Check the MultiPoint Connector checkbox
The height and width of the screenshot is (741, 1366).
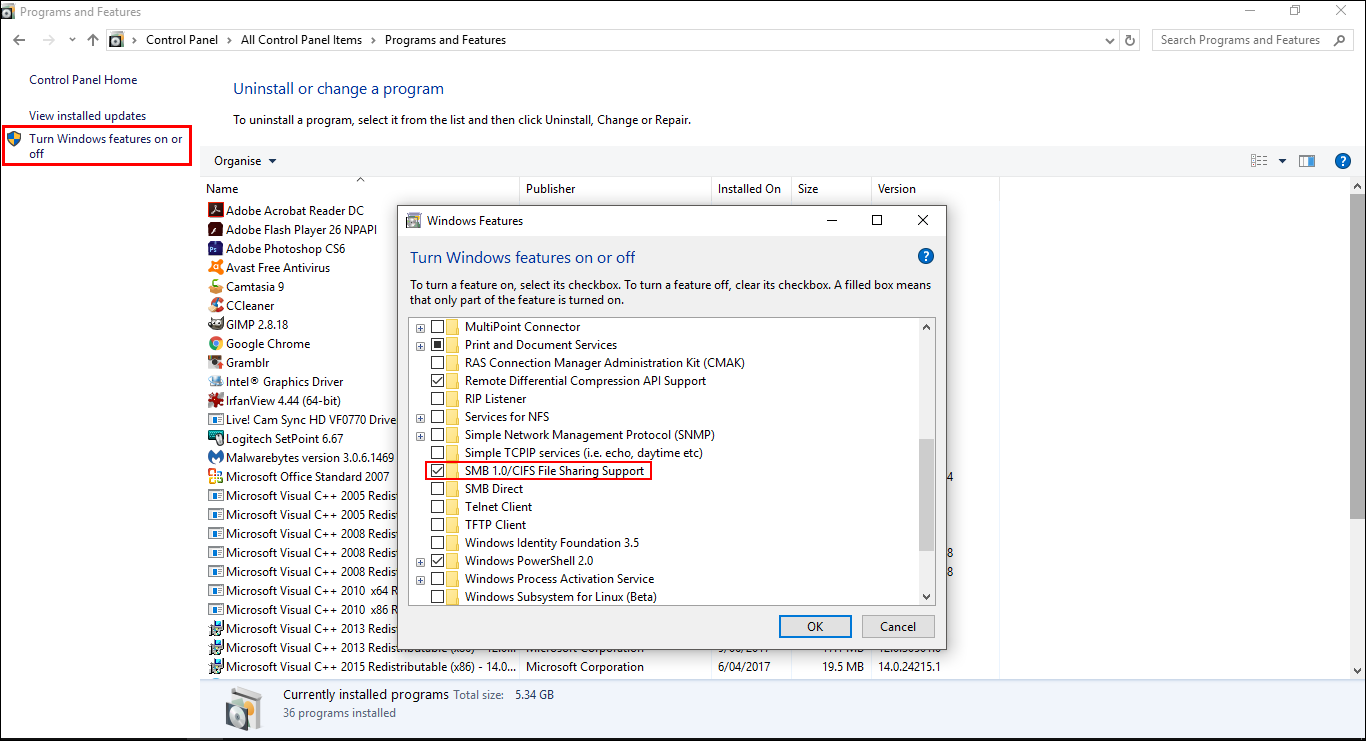(x=437, y=327)
